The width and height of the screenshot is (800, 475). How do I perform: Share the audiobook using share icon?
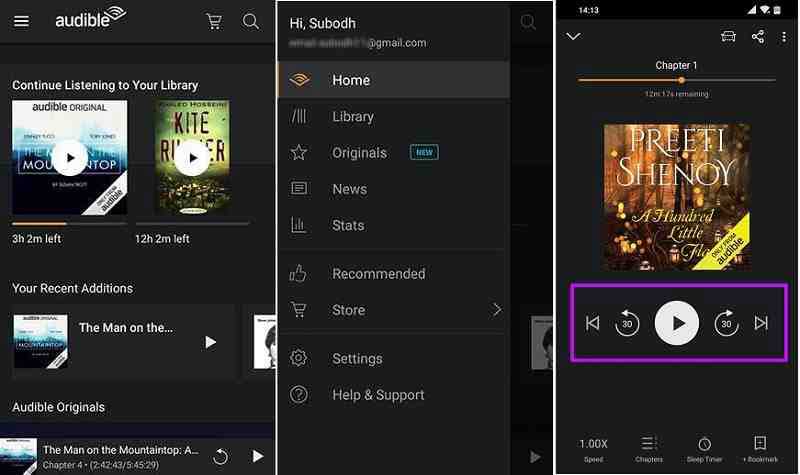757,36
